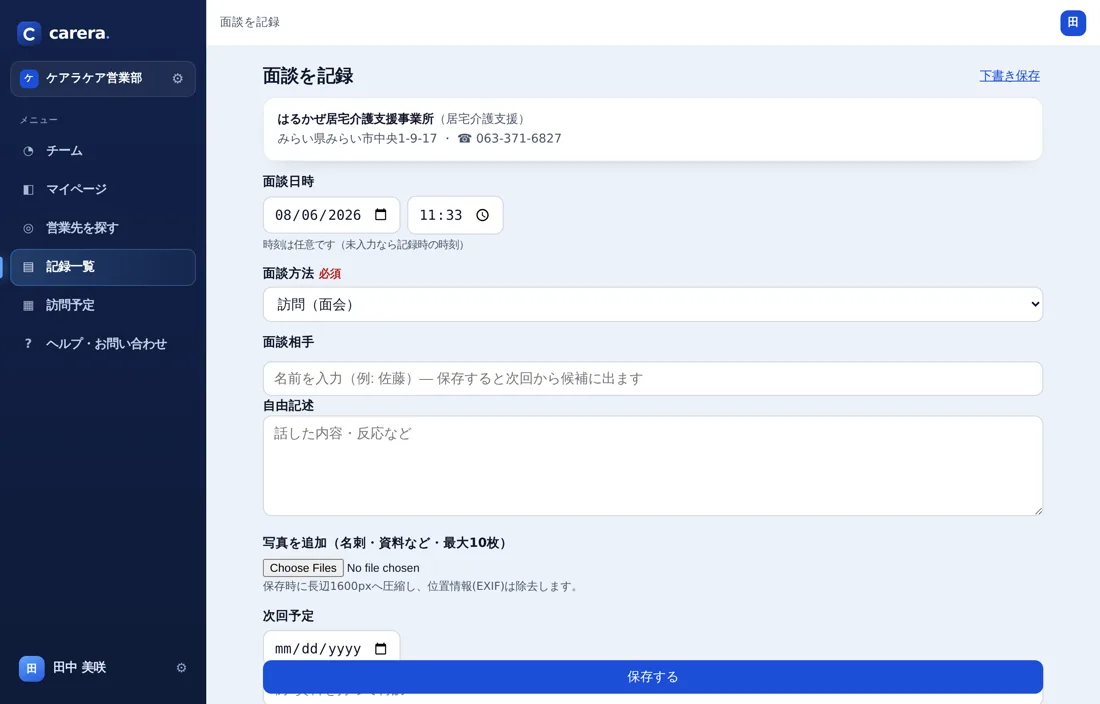Click the 必須 required label

click(330, 273)
